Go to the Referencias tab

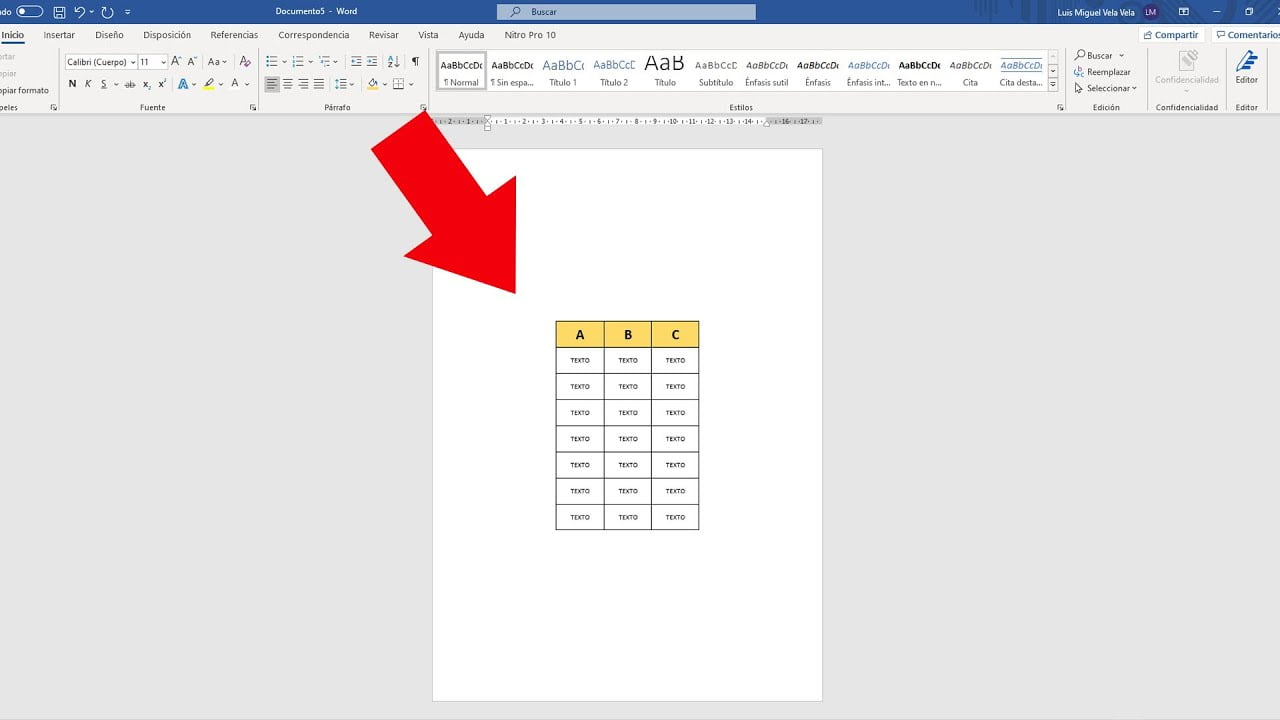(x=234, y=35)
